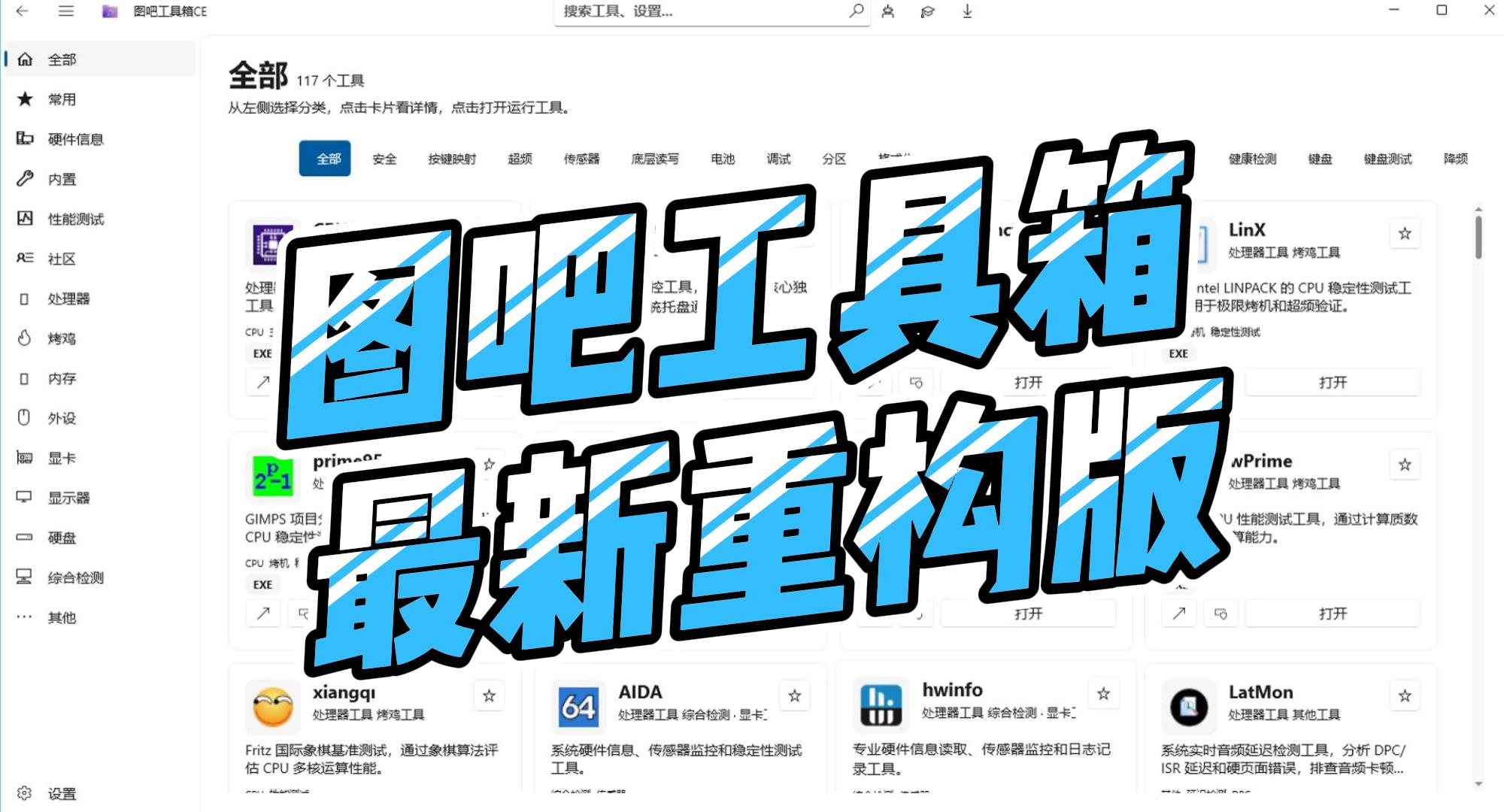Open 处理器 category in the sidebar
Image resolution: width=1504 pixels, height=812 pixels.
[100, 298]
